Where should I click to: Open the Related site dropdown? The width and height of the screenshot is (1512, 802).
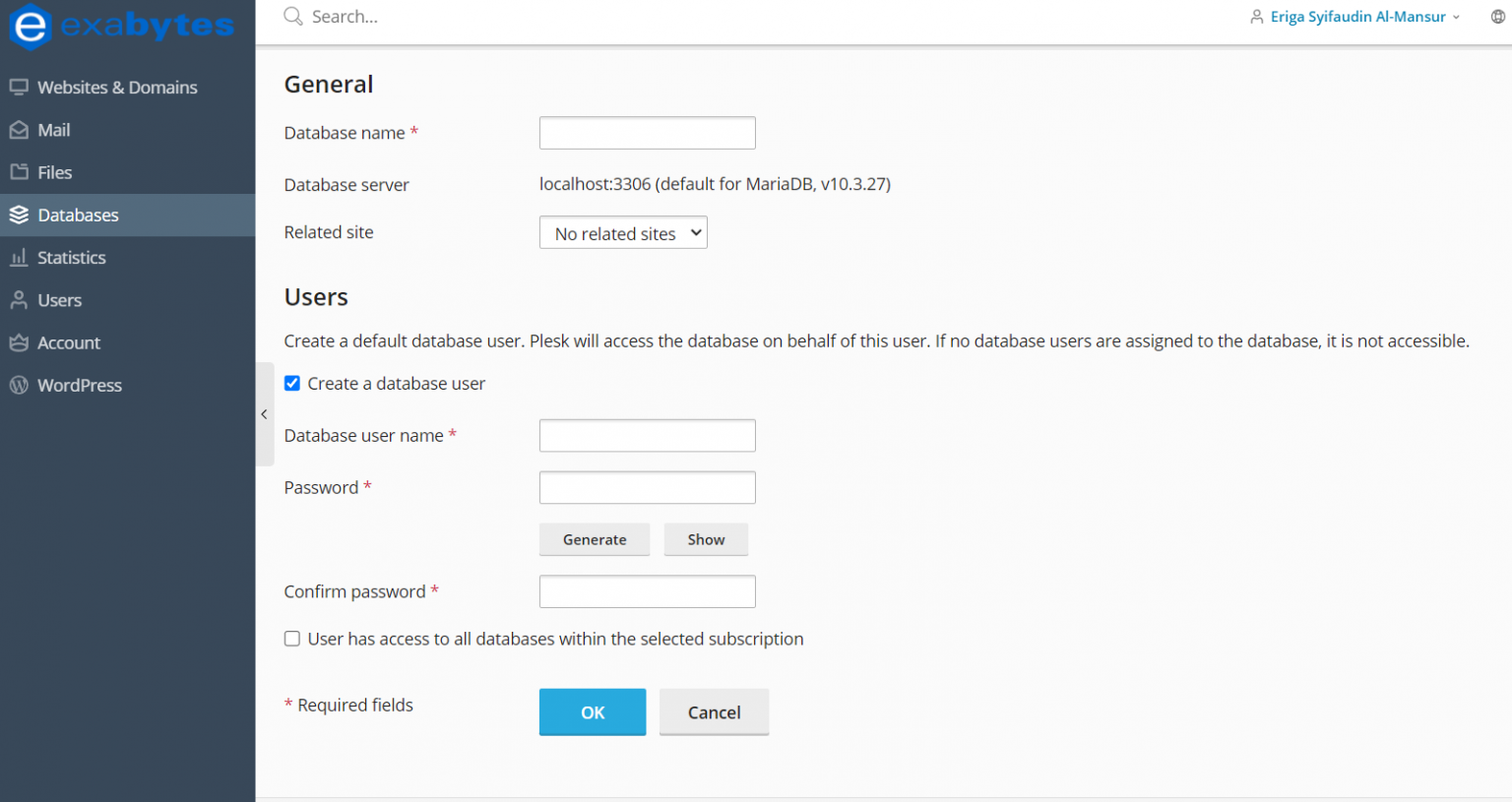[x=623, y=233]
